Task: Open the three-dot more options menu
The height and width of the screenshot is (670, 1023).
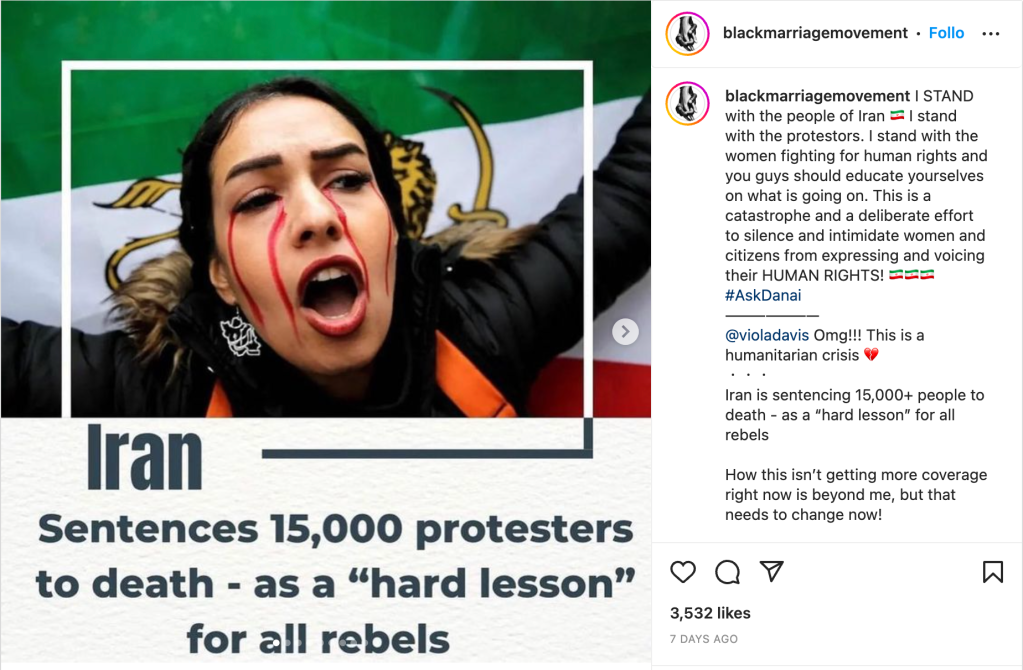Action: click(x=990, y=34)
